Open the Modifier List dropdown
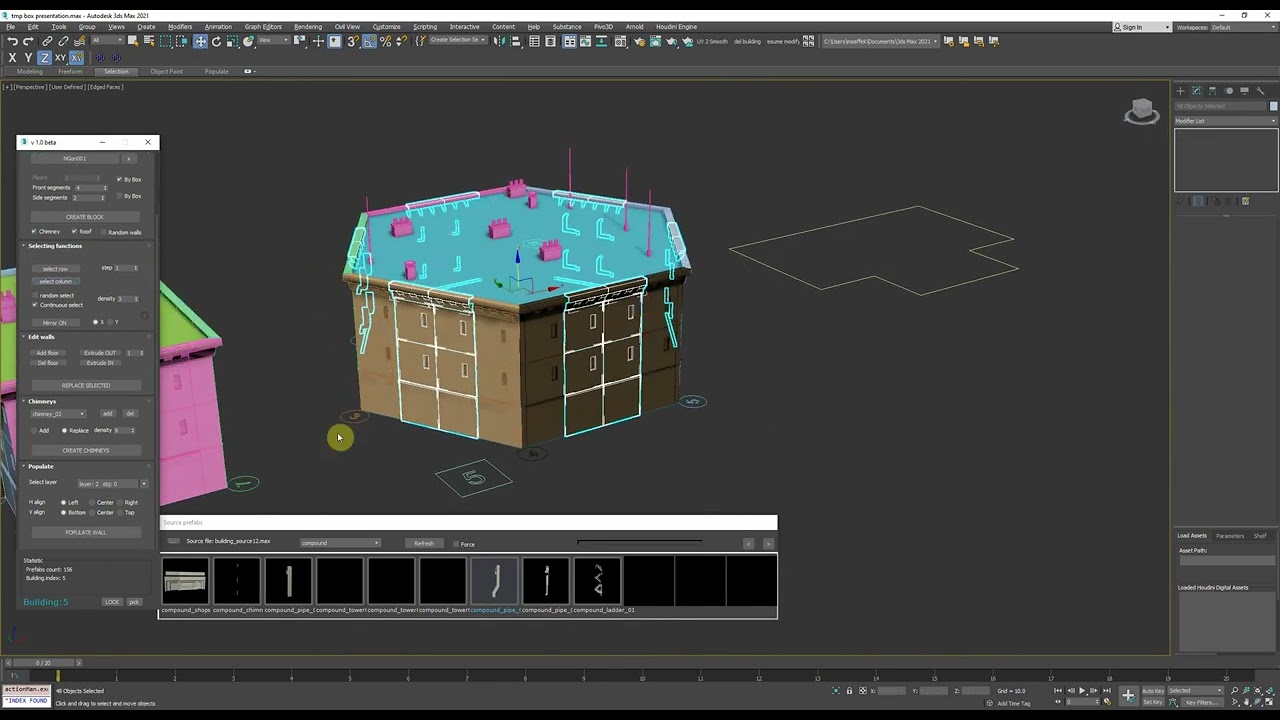Viewport: 1280px width, 720px height. point(1226,121)
